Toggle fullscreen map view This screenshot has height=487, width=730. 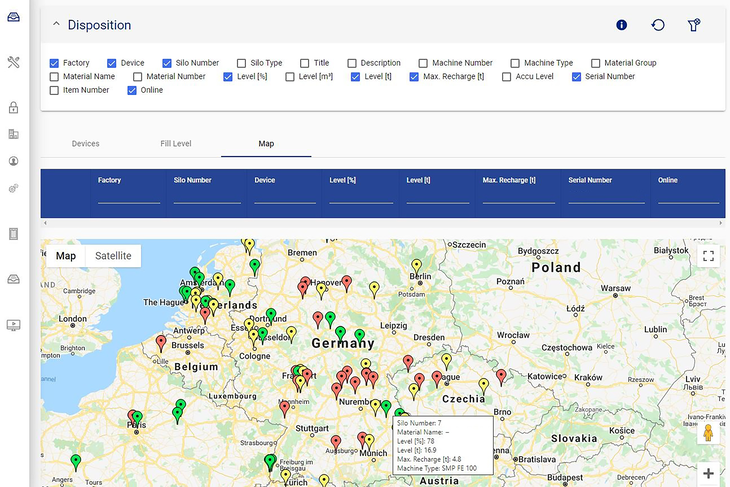(708, 256)
